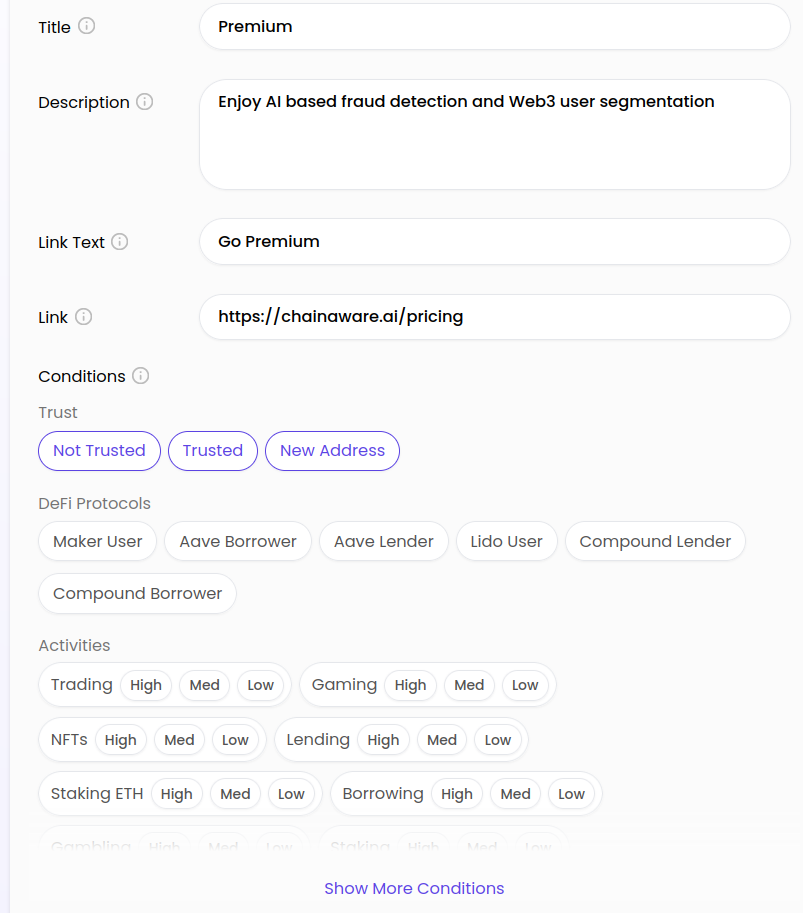803x913 pixels.
Task: Set Gaming activity to Low
Action: click(525, 685)
